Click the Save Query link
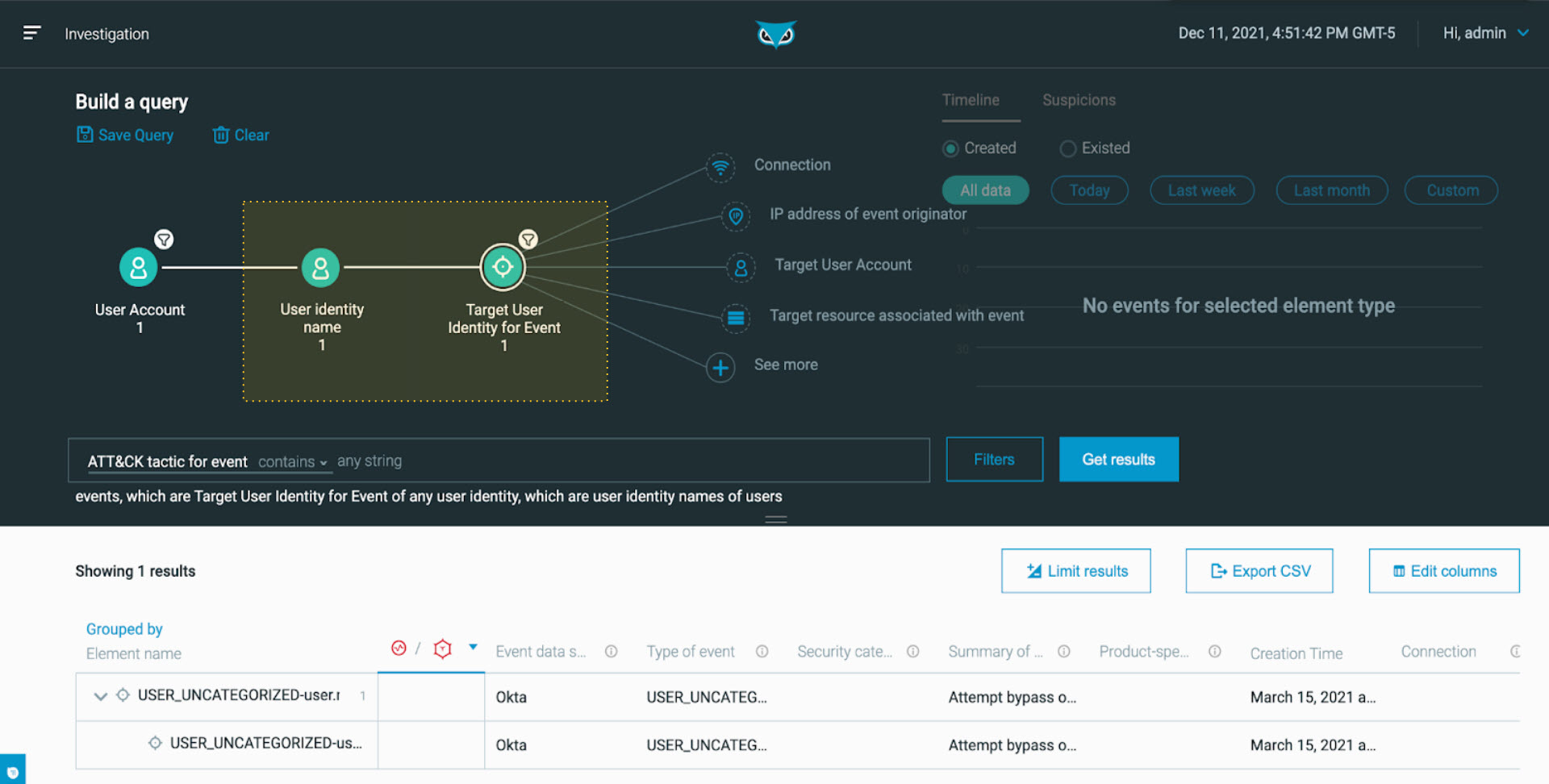The height and width of the screenshot is (784, 1549). (125, 135)
